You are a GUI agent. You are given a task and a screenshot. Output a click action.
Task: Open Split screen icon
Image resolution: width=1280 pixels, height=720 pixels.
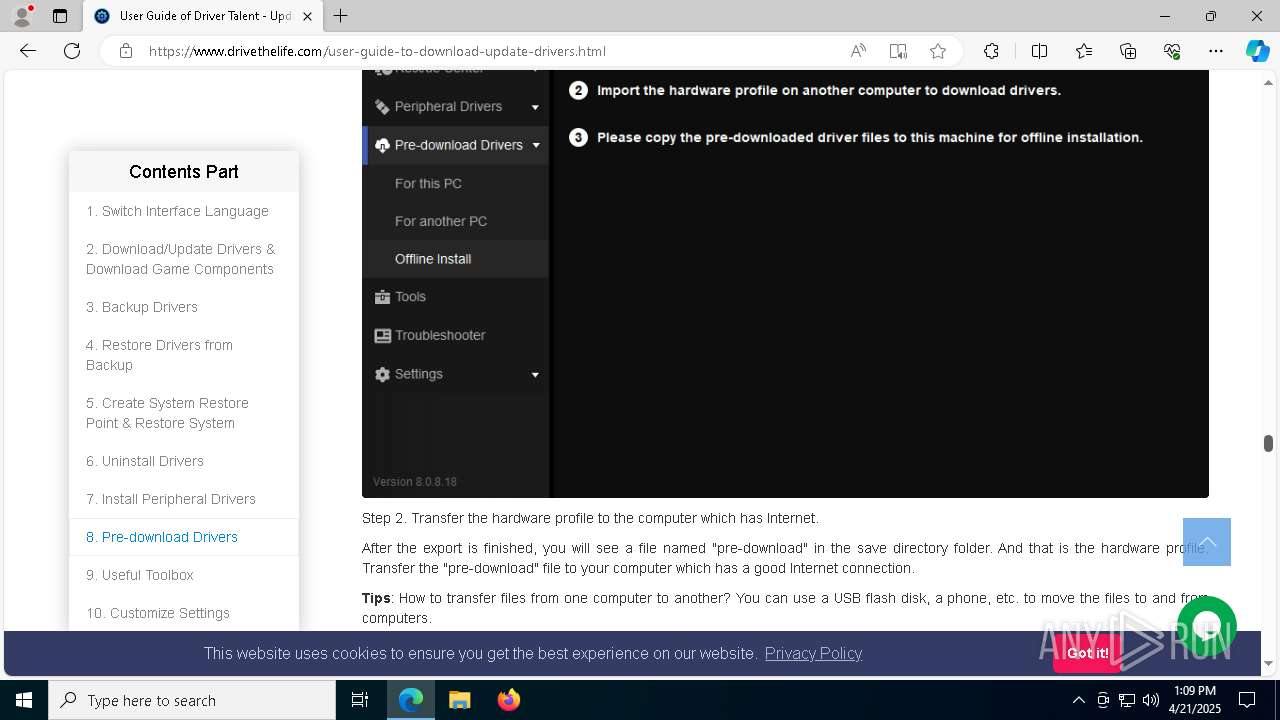pos(1039,51)
